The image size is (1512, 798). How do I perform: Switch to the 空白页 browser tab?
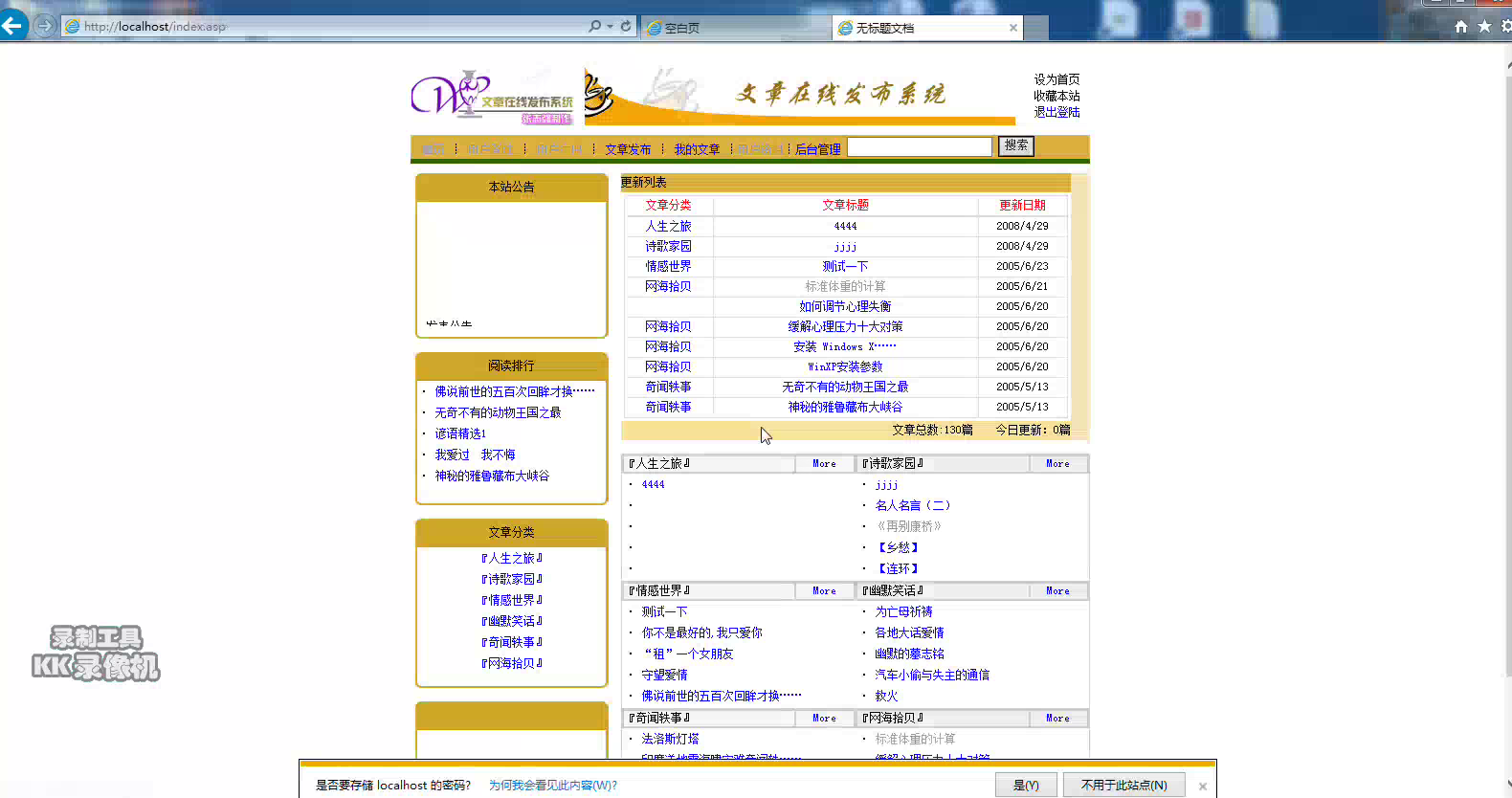[x=735, y=28]
